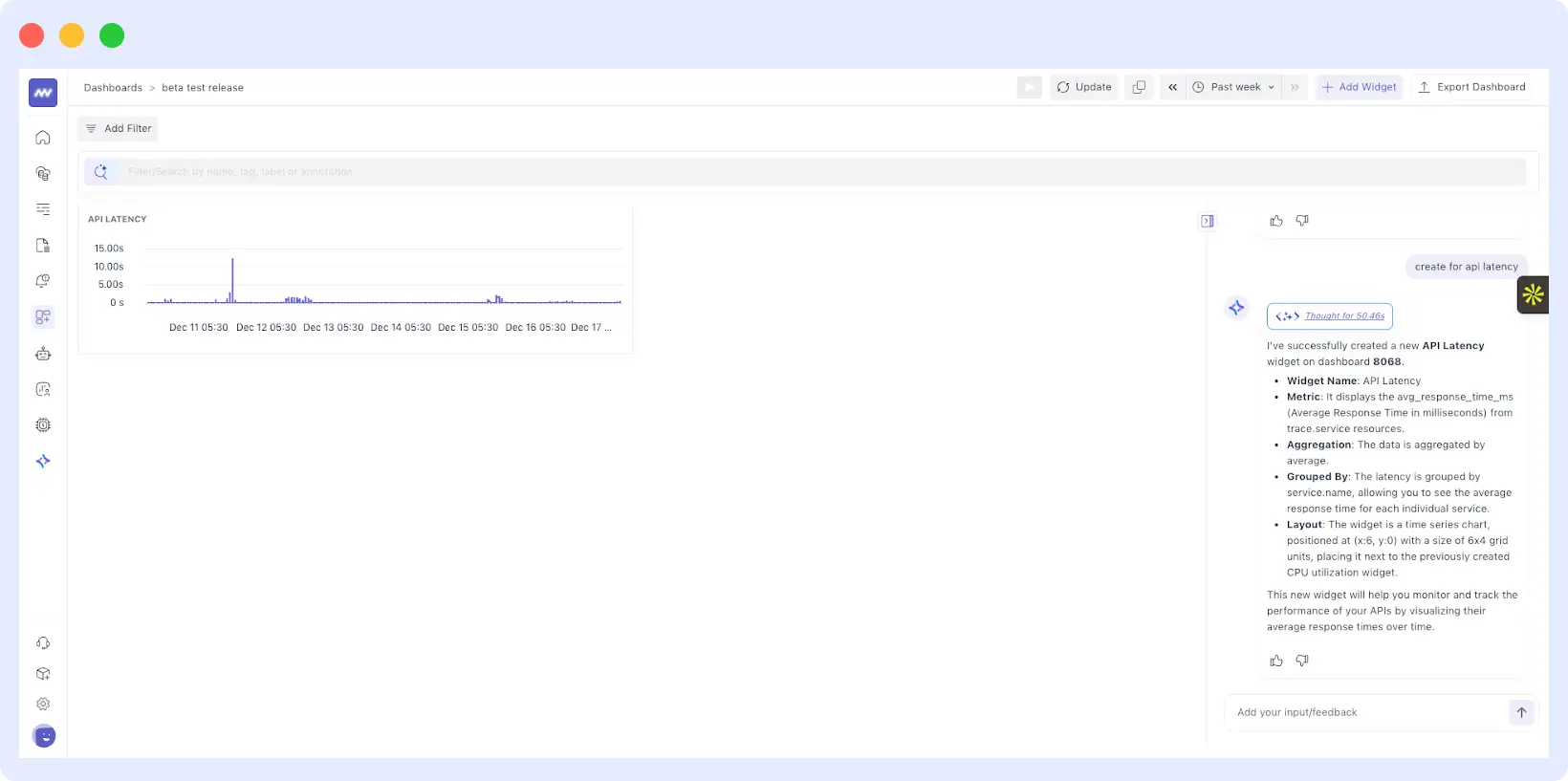Image resolution: width=1568 pixels, height=781 pixels.
Task: Click the Update refresh button
Action: (x=1084, y=87)
